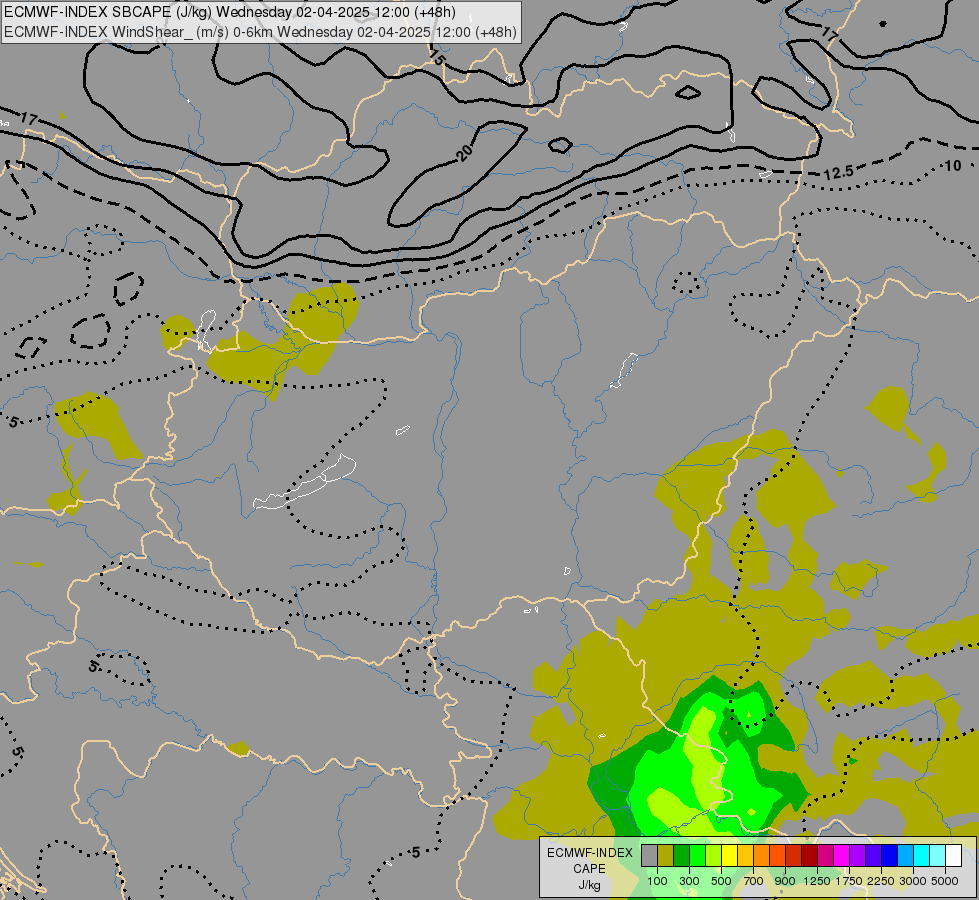Click the '20' wind shear contour label
This screenshot has height=900, width=979.
tap(465, 152)
